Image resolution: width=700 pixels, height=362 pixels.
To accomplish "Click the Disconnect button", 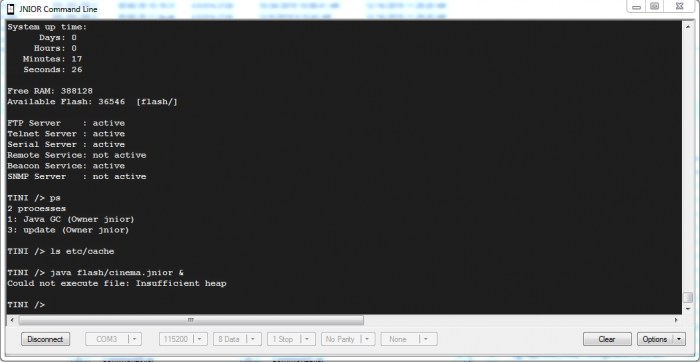I will tap(45, 339).
